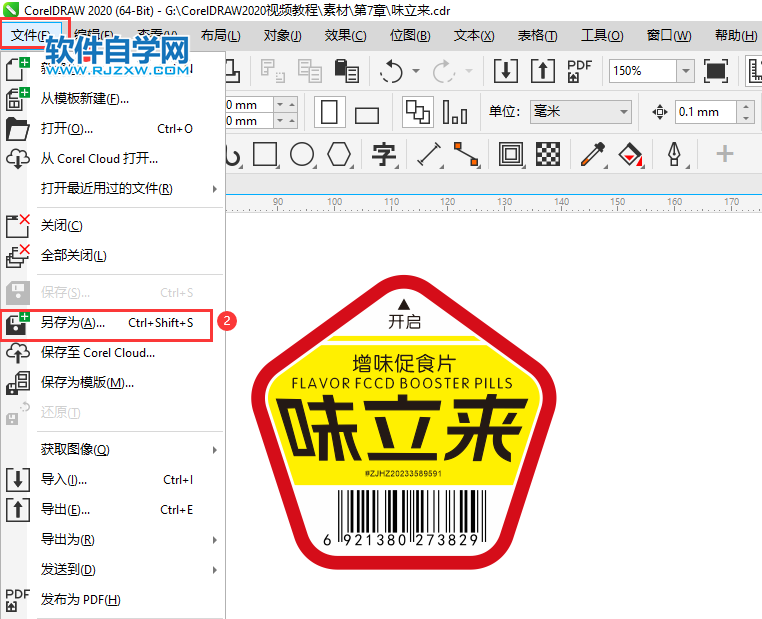Screen dimensions: 762x619
Task: Click the Paste toolbar icon
Action: [x=346, y=71]
